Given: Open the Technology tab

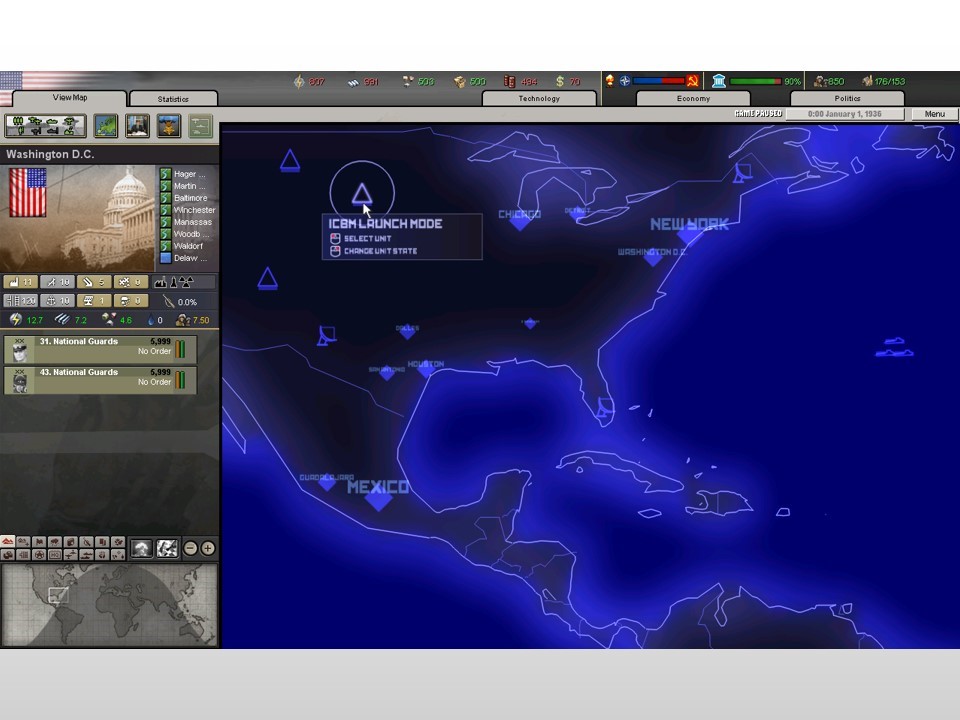Looking at the screenshot, I should (x=538, y=99).
